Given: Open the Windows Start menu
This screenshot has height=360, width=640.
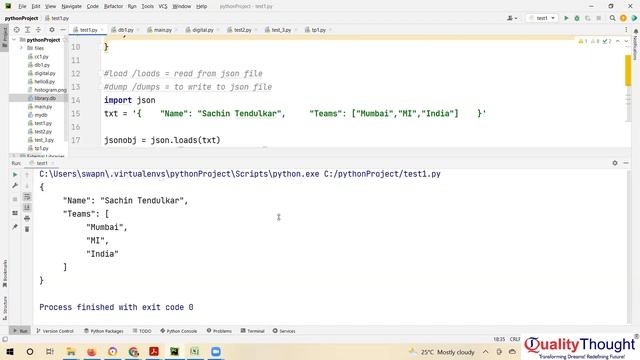Looking at the screenshot, I should [10, 352].
